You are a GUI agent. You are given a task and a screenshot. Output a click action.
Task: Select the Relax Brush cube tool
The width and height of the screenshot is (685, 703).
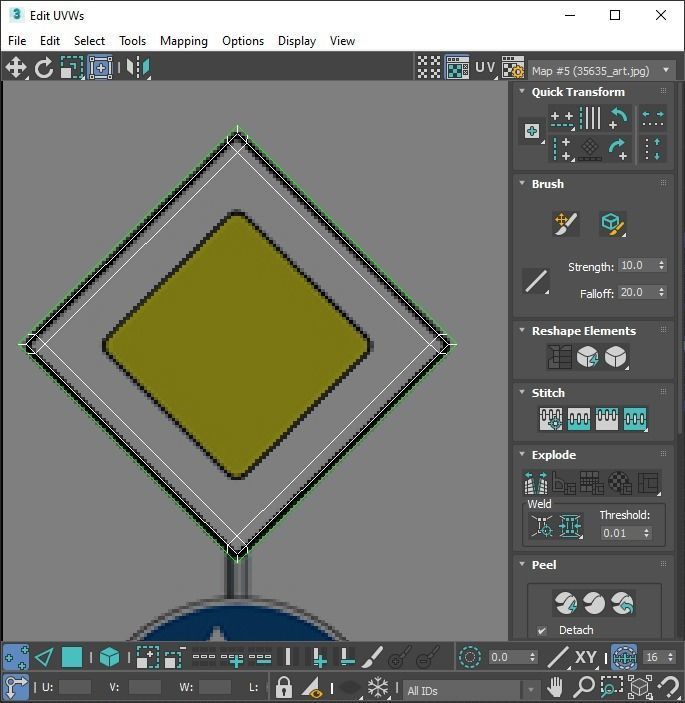612,224
